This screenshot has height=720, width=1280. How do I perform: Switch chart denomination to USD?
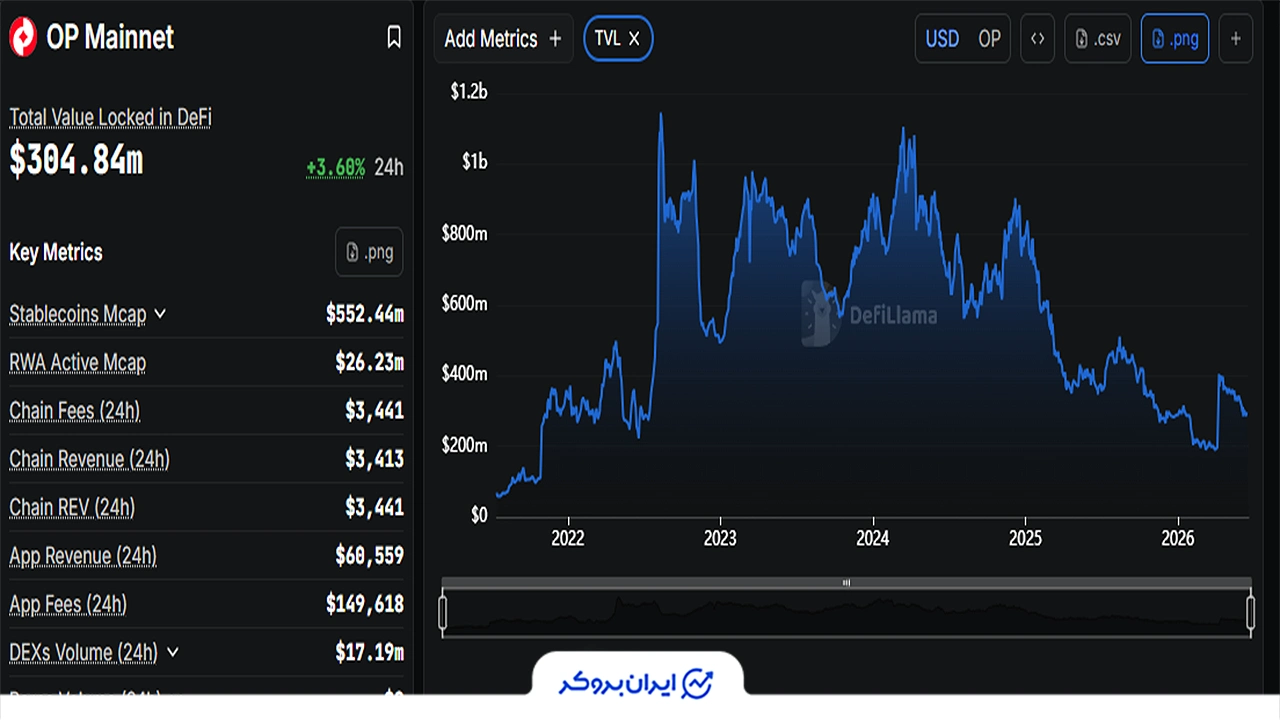point(942,39)
